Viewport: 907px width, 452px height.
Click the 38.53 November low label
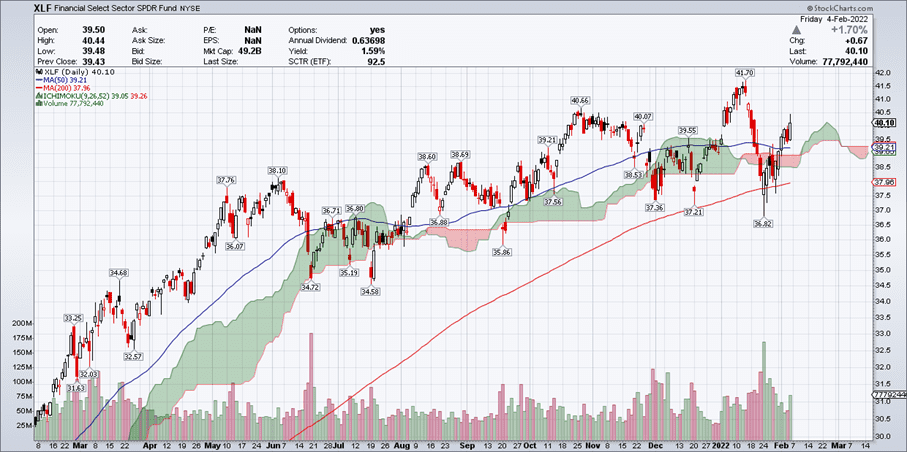[x=634, y=174]
